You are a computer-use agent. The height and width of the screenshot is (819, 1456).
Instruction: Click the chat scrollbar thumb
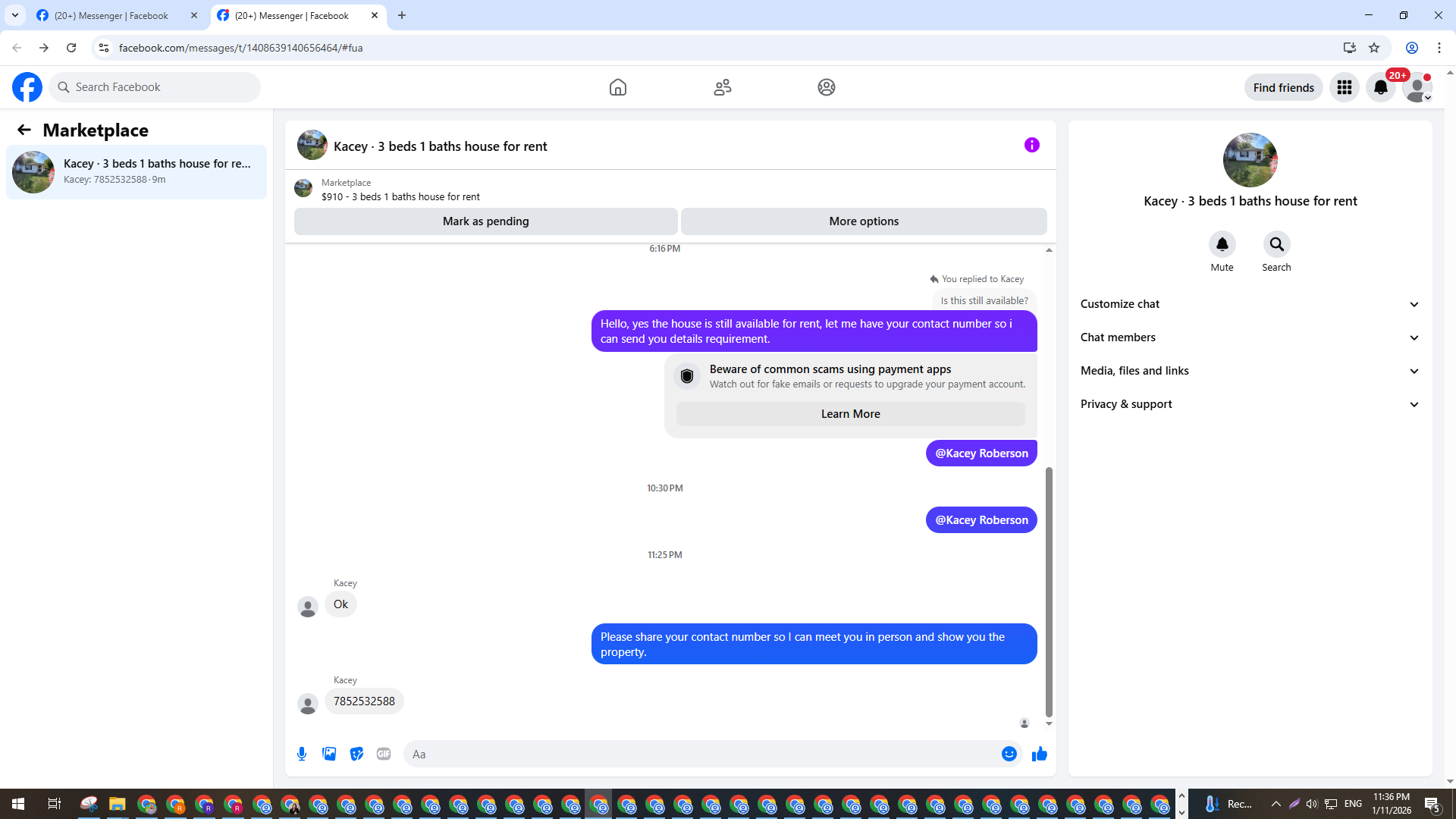1049,591
